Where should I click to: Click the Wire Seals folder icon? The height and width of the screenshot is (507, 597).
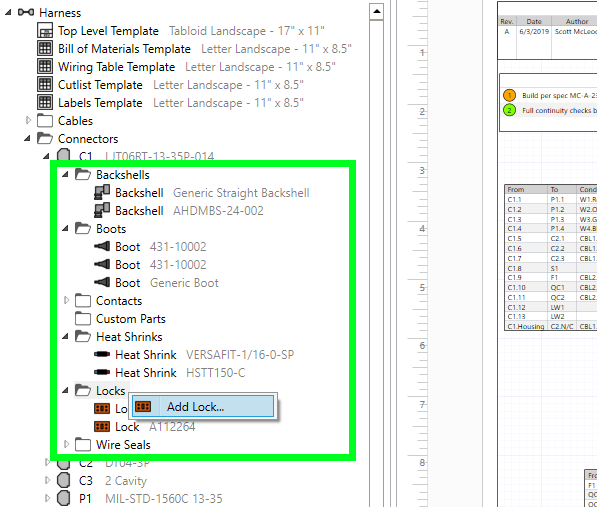(83, 445)
